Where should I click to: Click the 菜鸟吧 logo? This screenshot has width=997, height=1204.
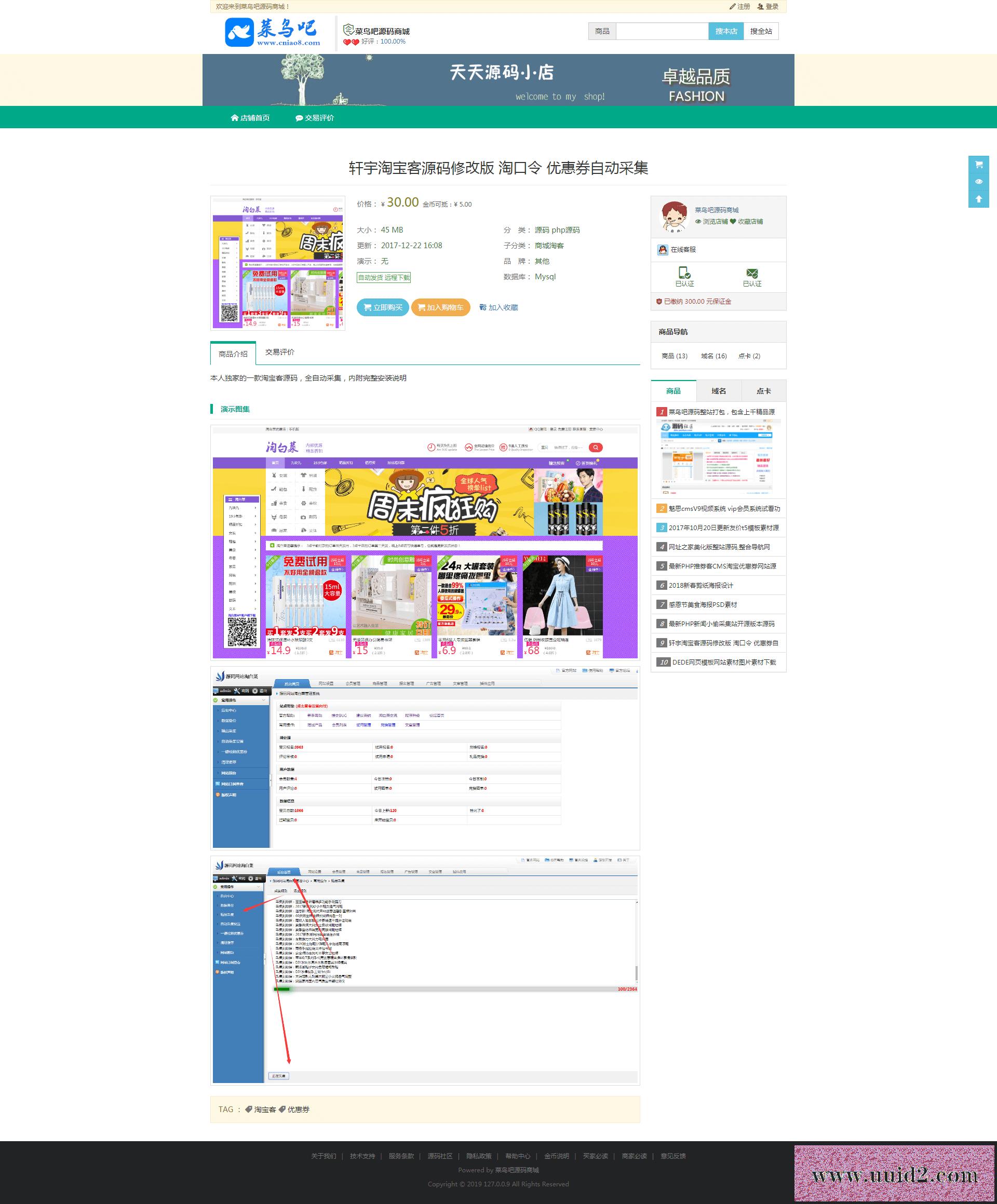click(272, 33)
